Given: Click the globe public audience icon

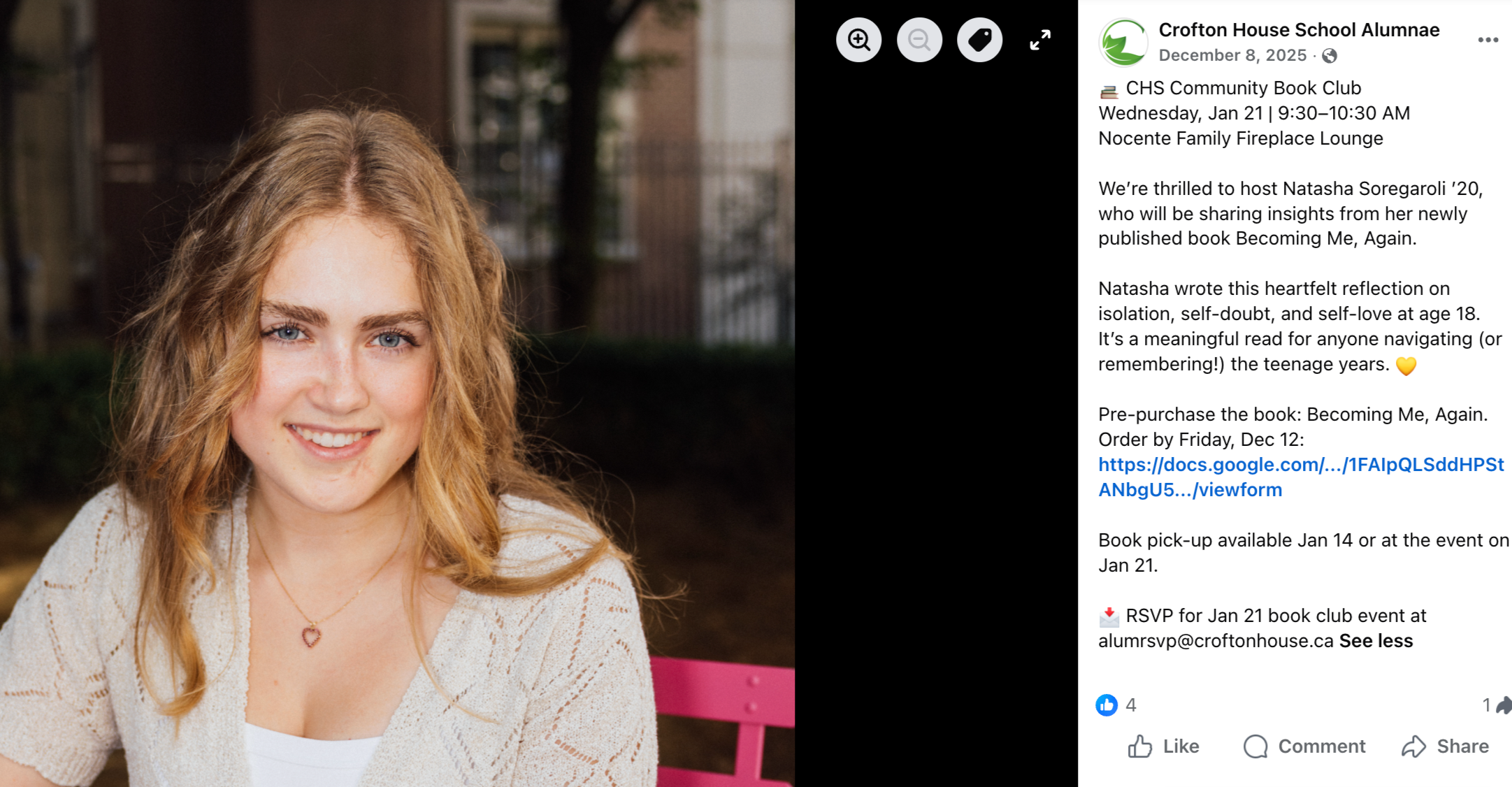Looking at the screenshot, I should 1330,56.
